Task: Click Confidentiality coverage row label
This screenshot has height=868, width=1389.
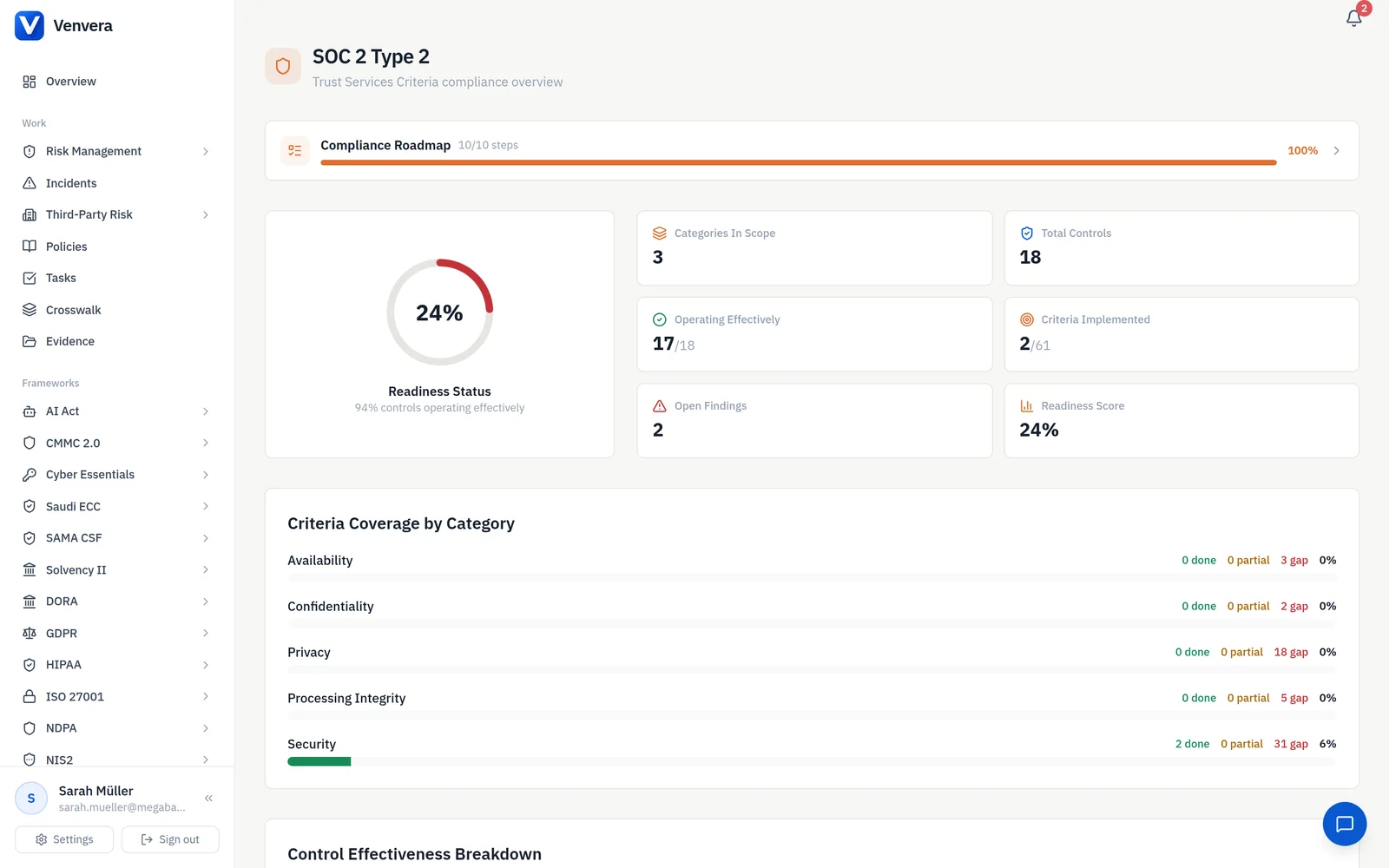Action: [x=331, y=607]
